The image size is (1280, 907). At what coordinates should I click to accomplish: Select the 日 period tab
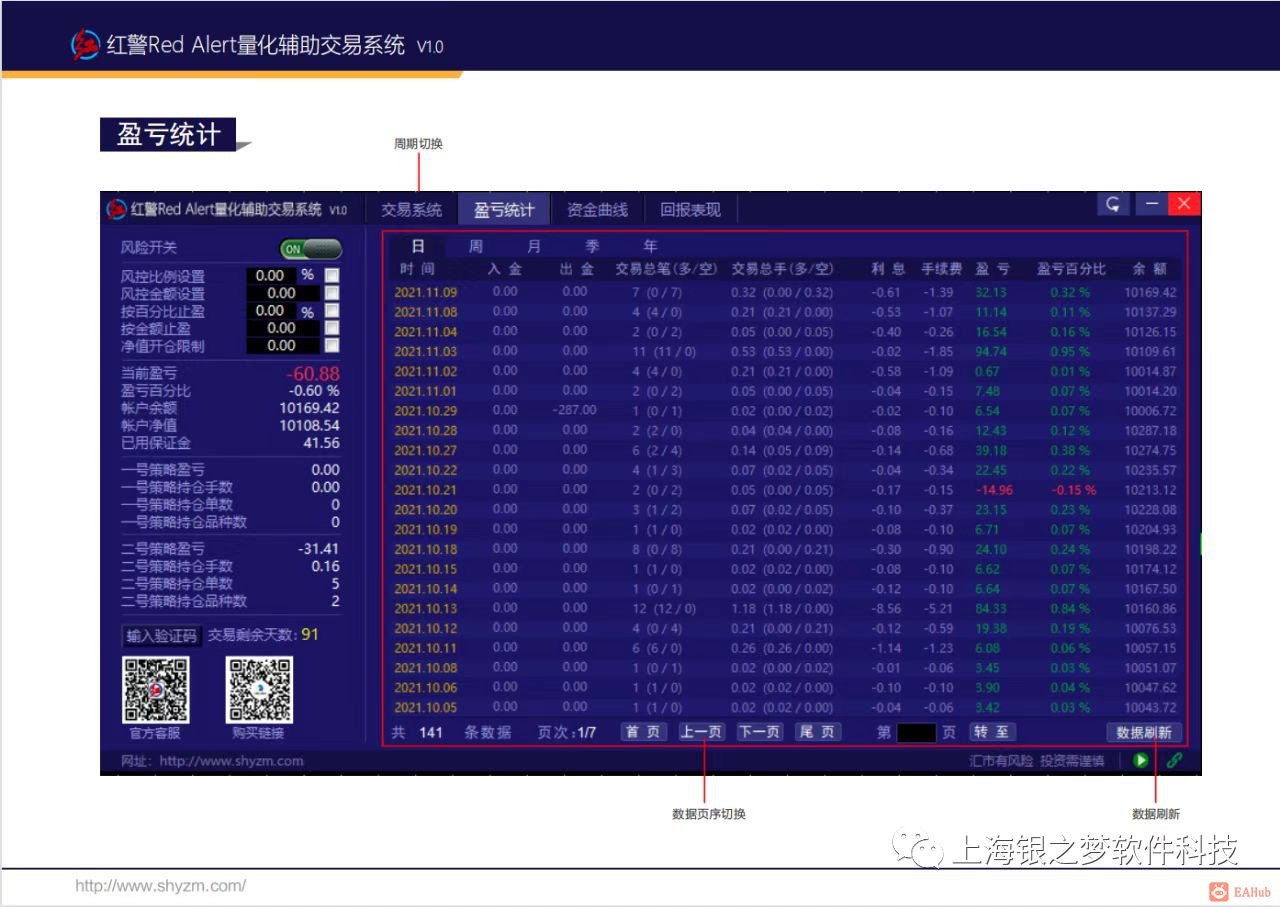coord(418,246)
